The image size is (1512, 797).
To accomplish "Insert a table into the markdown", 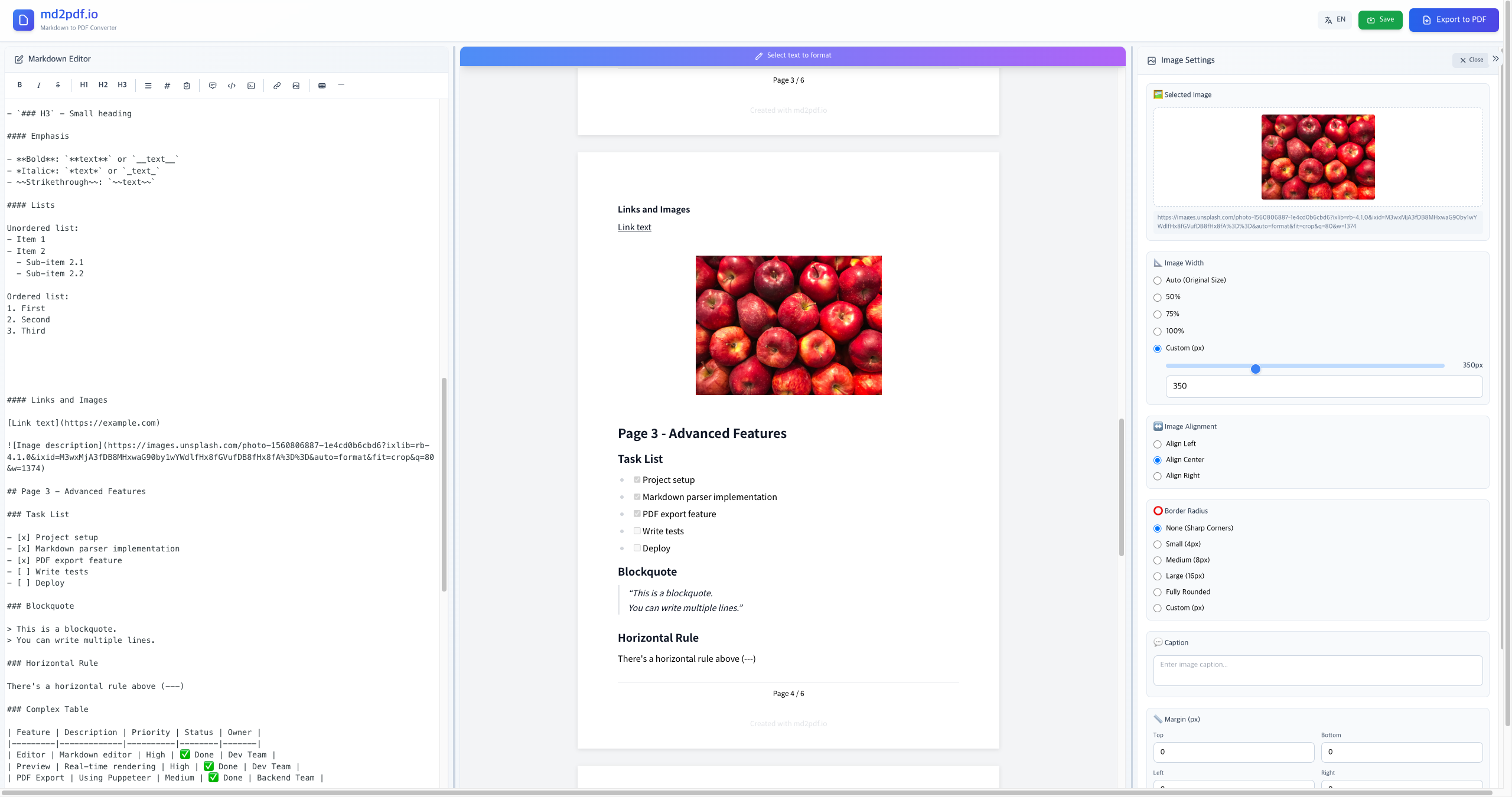I will 322,86.
